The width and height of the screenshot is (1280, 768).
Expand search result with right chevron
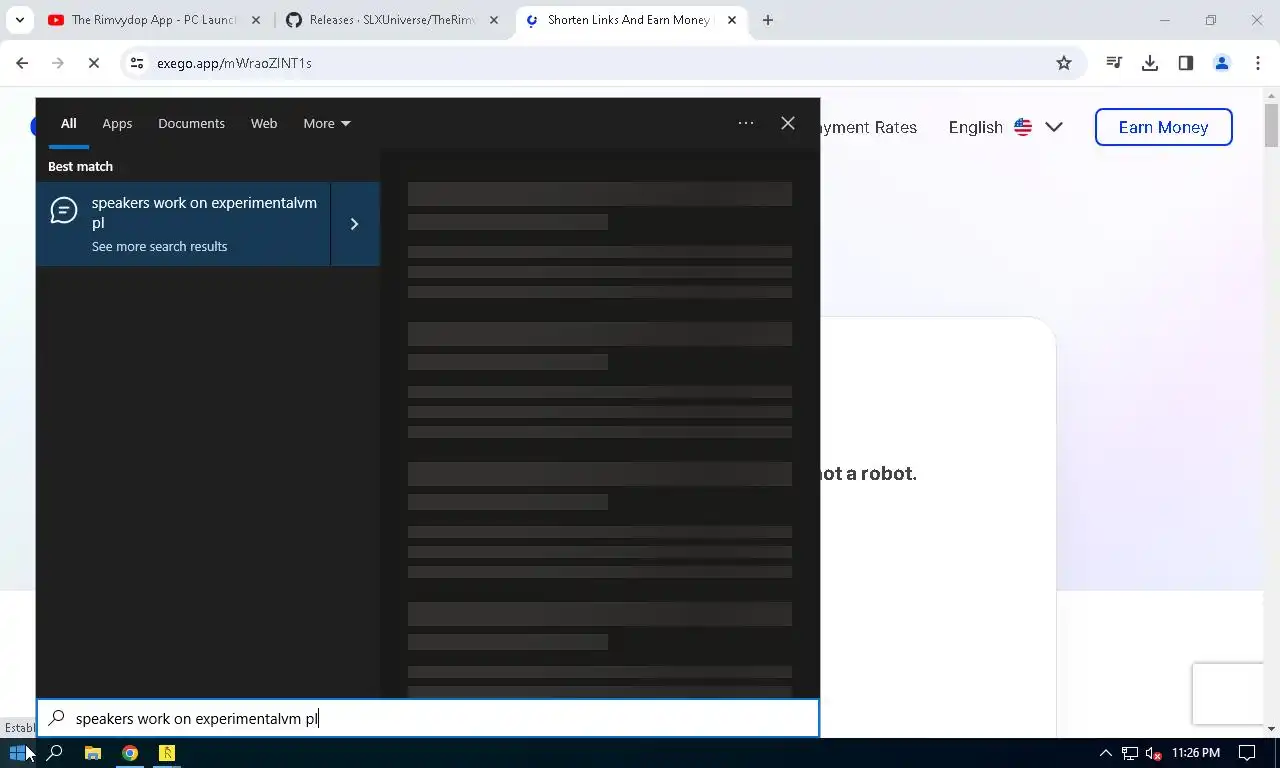coord(355,224)
